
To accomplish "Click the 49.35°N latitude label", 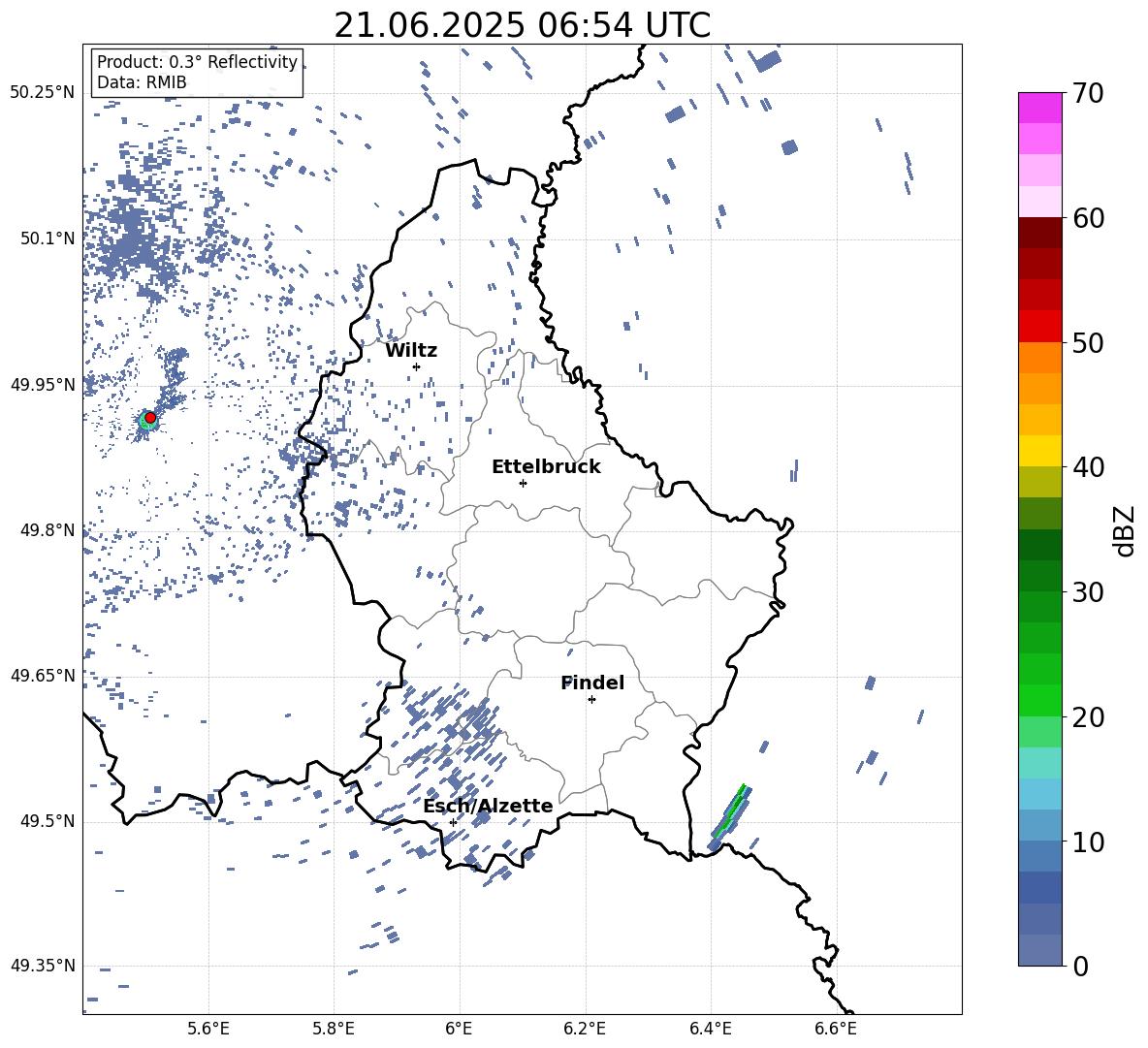I will (x=43, y=966).
